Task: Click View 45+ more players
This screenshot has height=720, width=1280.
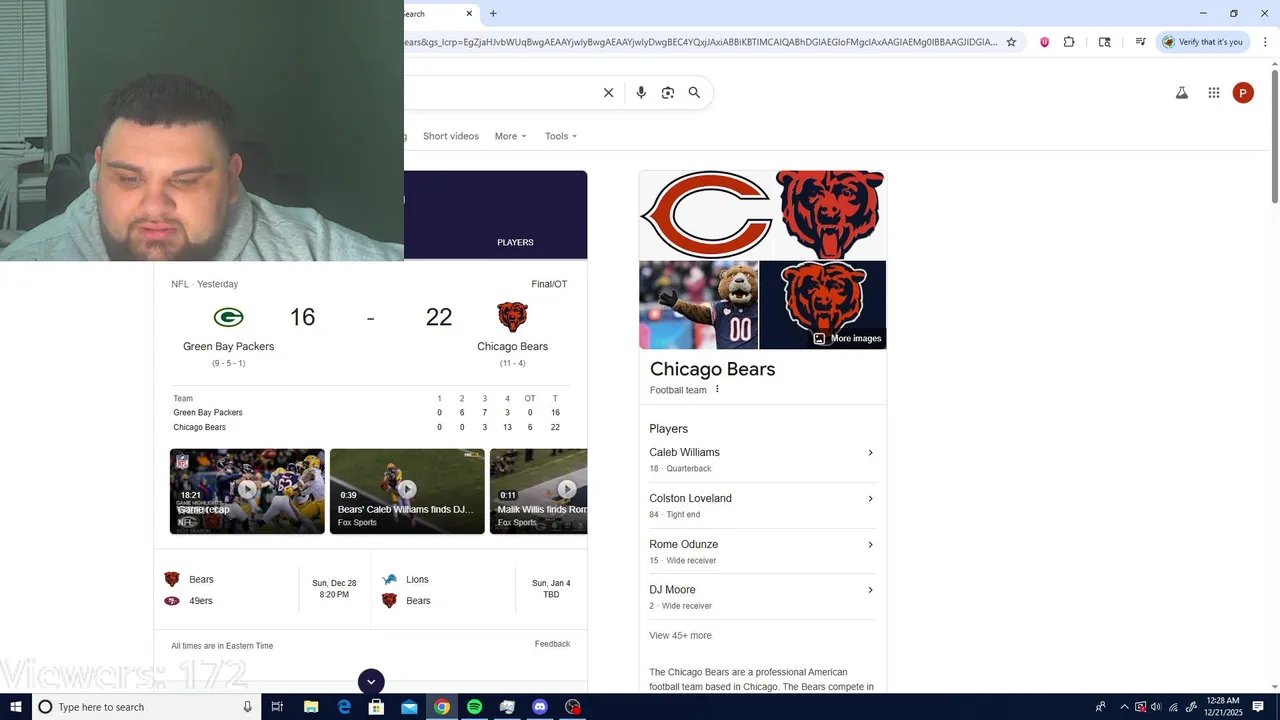Action: coord(680,635)
